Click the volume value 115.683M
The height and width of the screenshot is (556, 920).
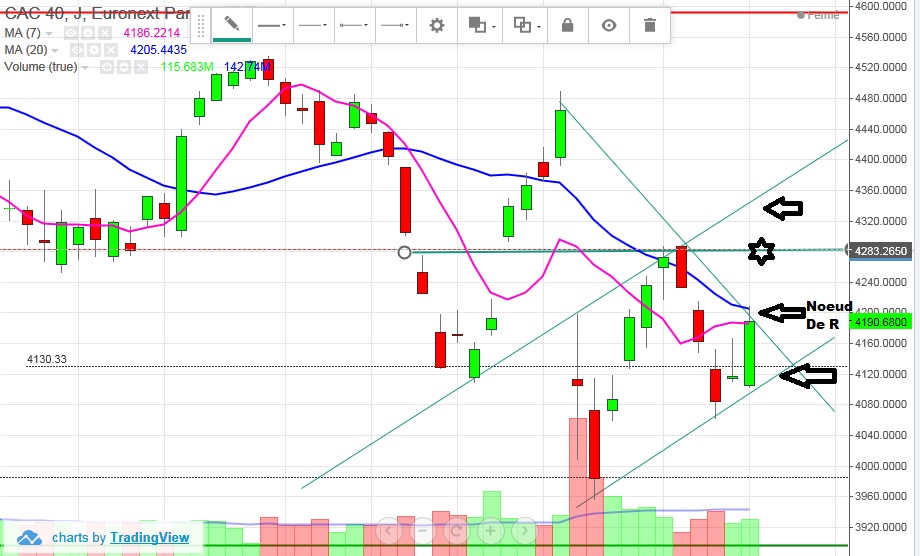pos(187,67)
